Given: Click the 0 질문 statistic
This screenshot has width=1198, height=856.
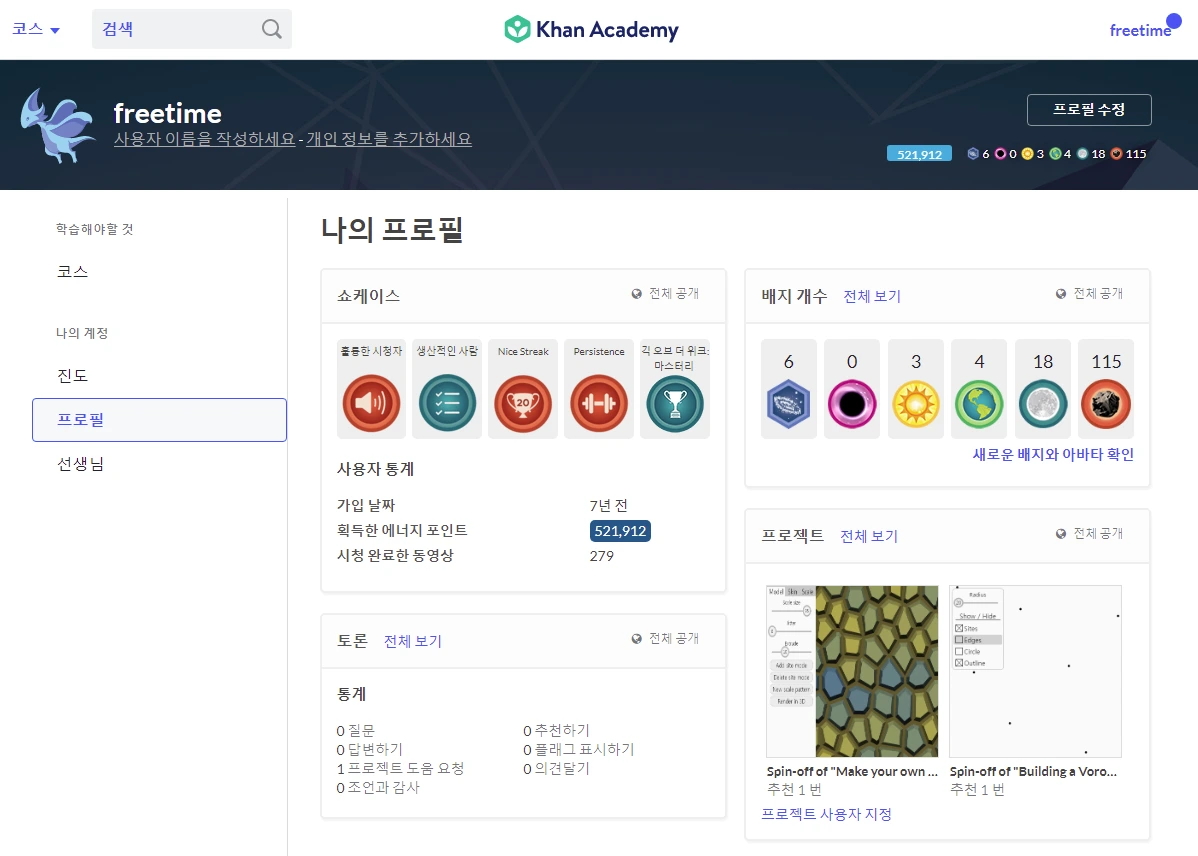Looking at the screenshot, I should [x=356, y=731].
